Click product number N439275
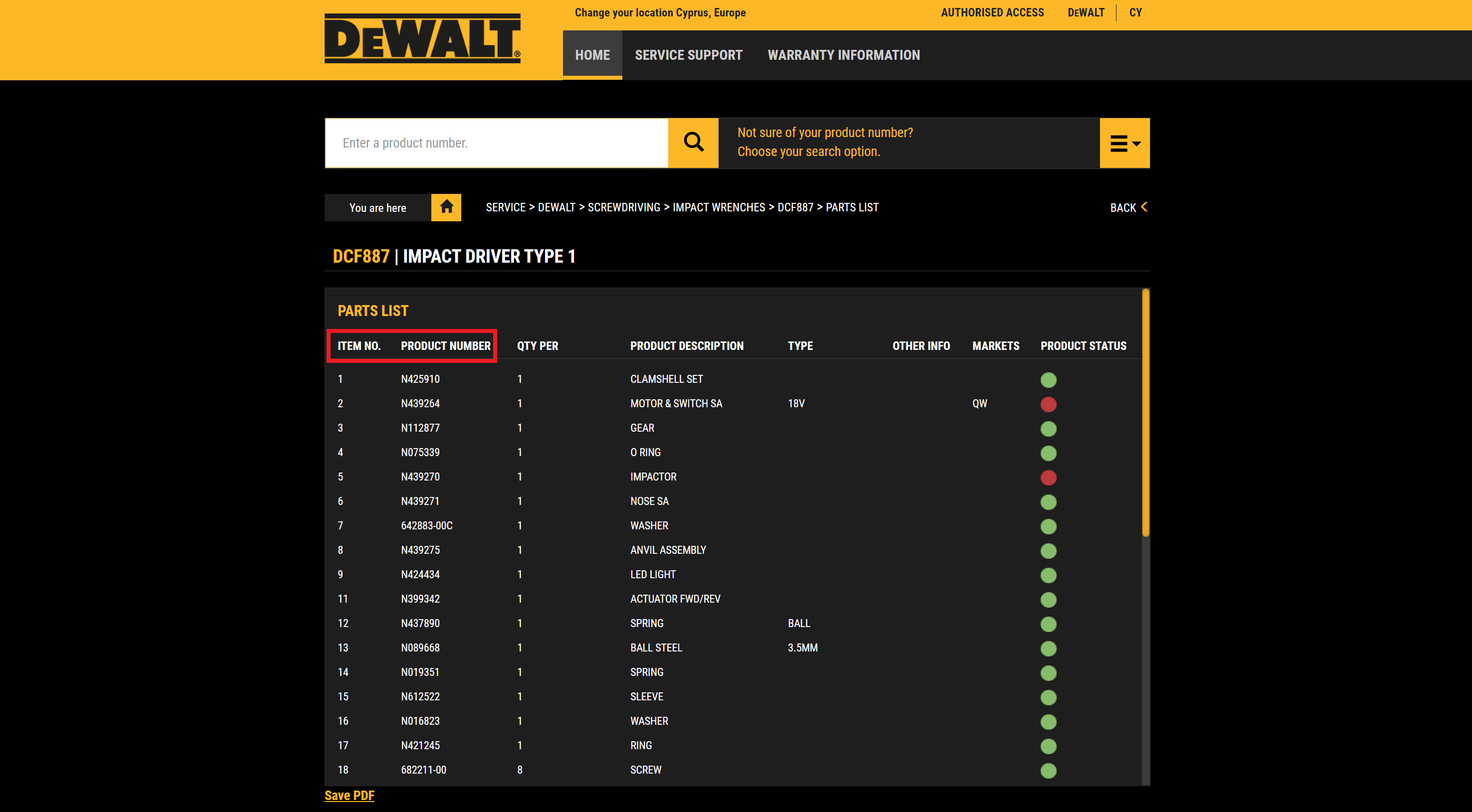This screenshot has width=1472, height=812. coord(420,550)
